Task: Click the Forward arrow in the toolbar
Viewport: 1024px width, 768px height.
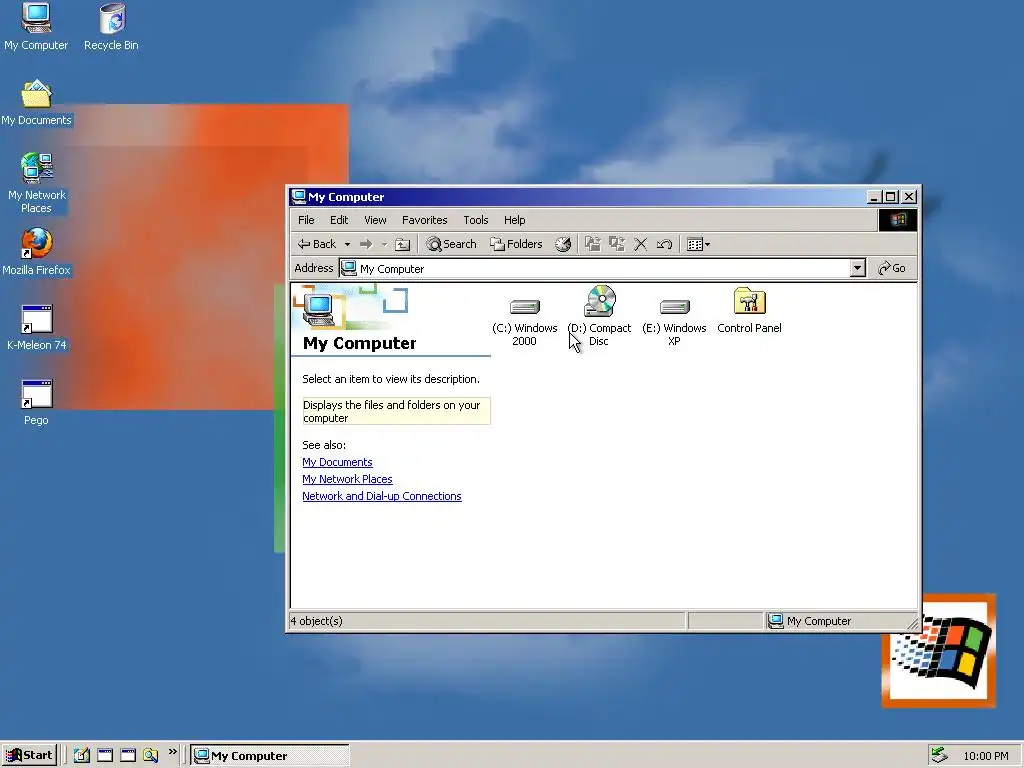Action: click(366, 244)
